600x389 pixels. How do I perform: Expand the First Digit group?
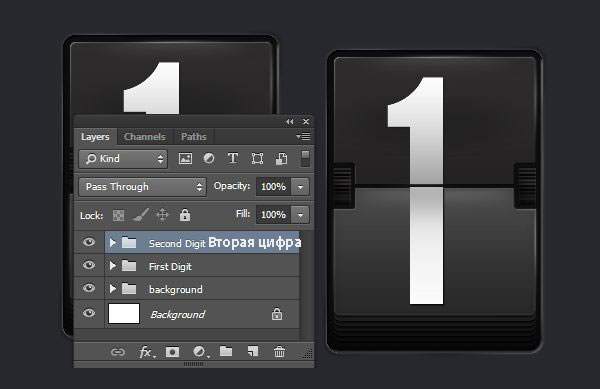pyautogui.click(x=112, y=265)
